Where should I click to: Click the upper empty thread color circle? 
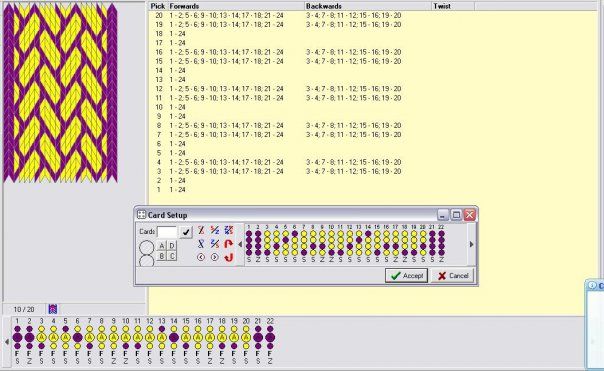click(146, 248)
